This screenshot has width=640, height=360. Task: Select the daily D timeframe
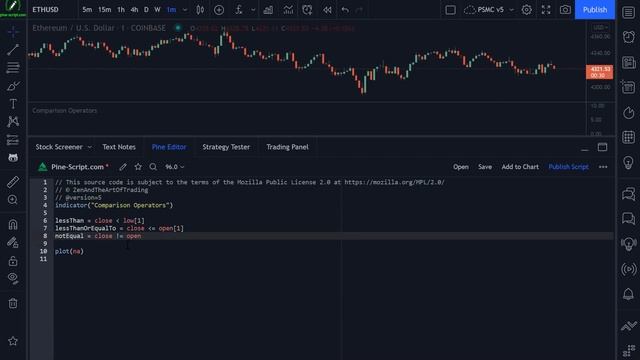pos(146,9)
